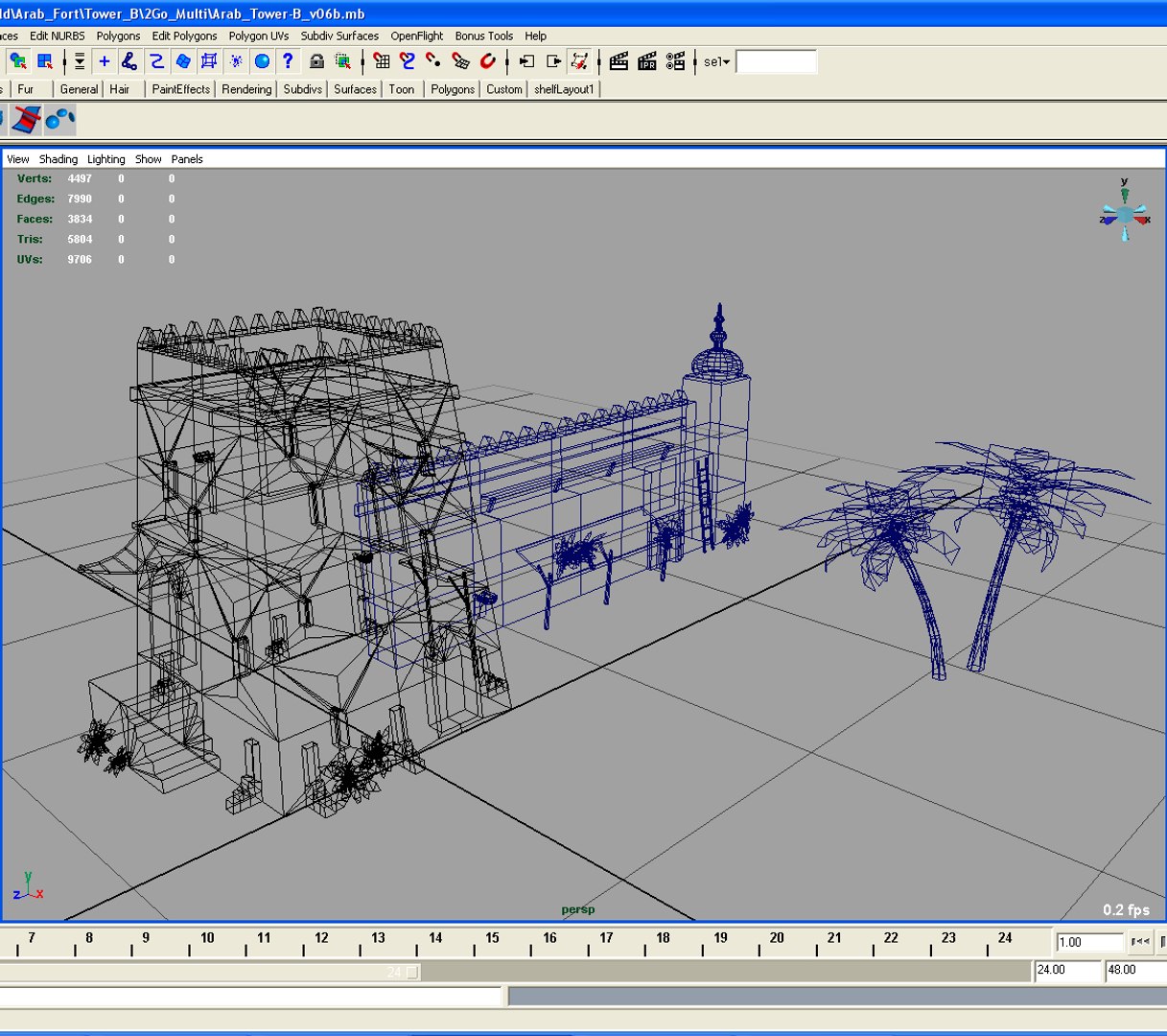Show outputs from selected object
The height and width of the screenshot is (1036, 1167).
[553, 61]
